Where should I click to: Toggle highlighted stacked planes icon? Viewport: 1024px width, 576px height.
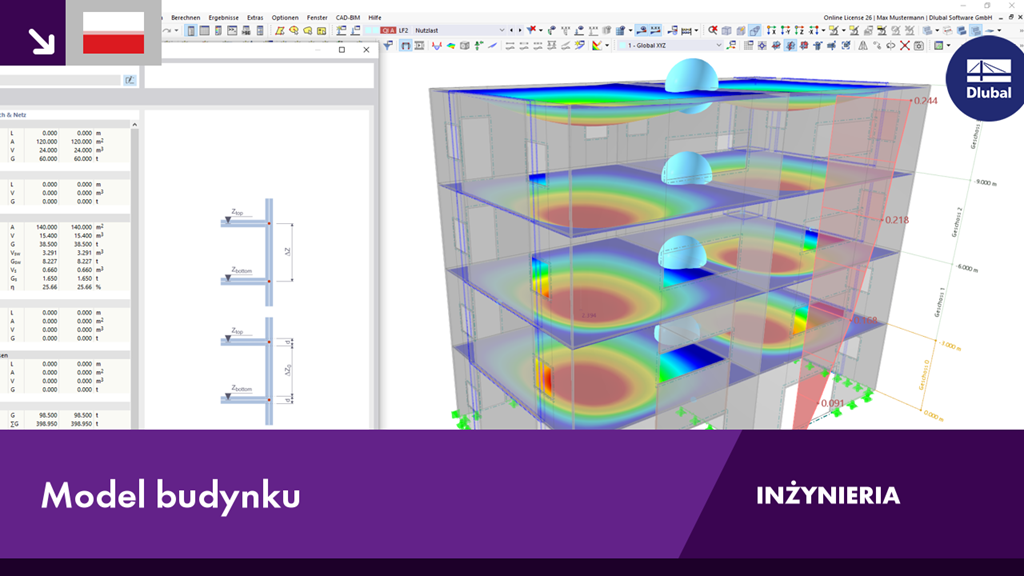click(x=976, y=30)
